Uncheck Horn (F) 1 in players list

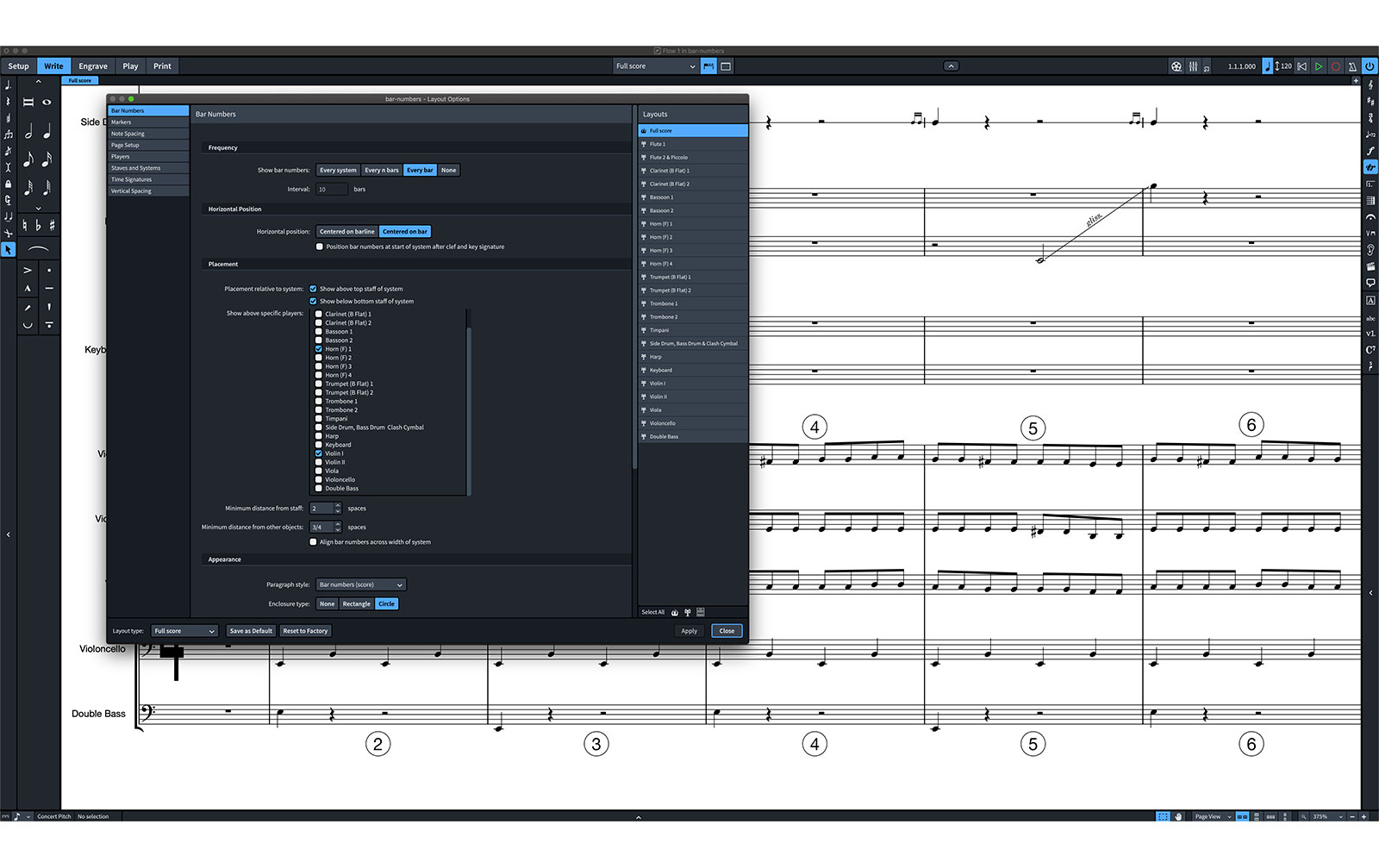click(319, 349)
